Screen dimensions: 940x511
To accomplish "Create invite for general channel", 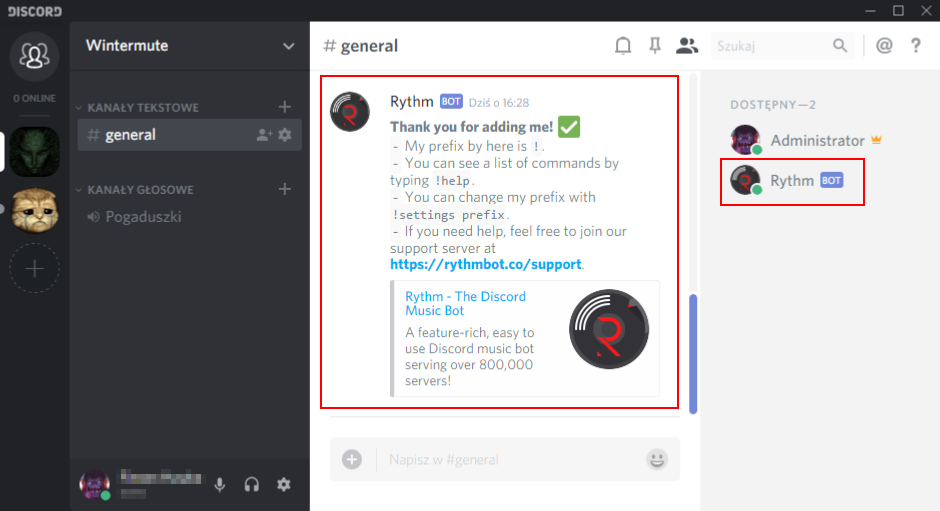I will 264,135.
